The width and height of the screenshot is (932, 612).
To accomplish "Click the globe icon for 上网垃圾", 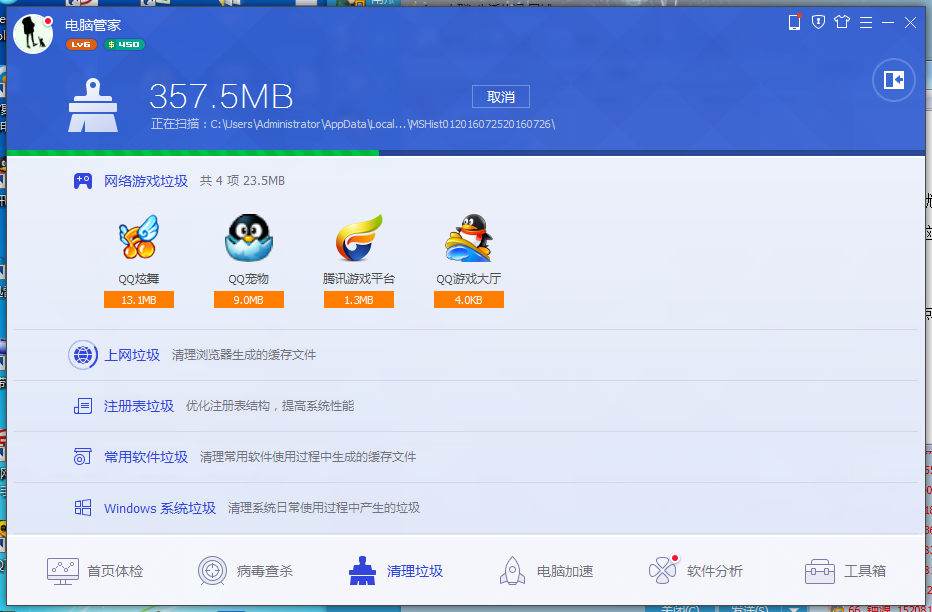I will pyautogui.click(x=83, y=355).
